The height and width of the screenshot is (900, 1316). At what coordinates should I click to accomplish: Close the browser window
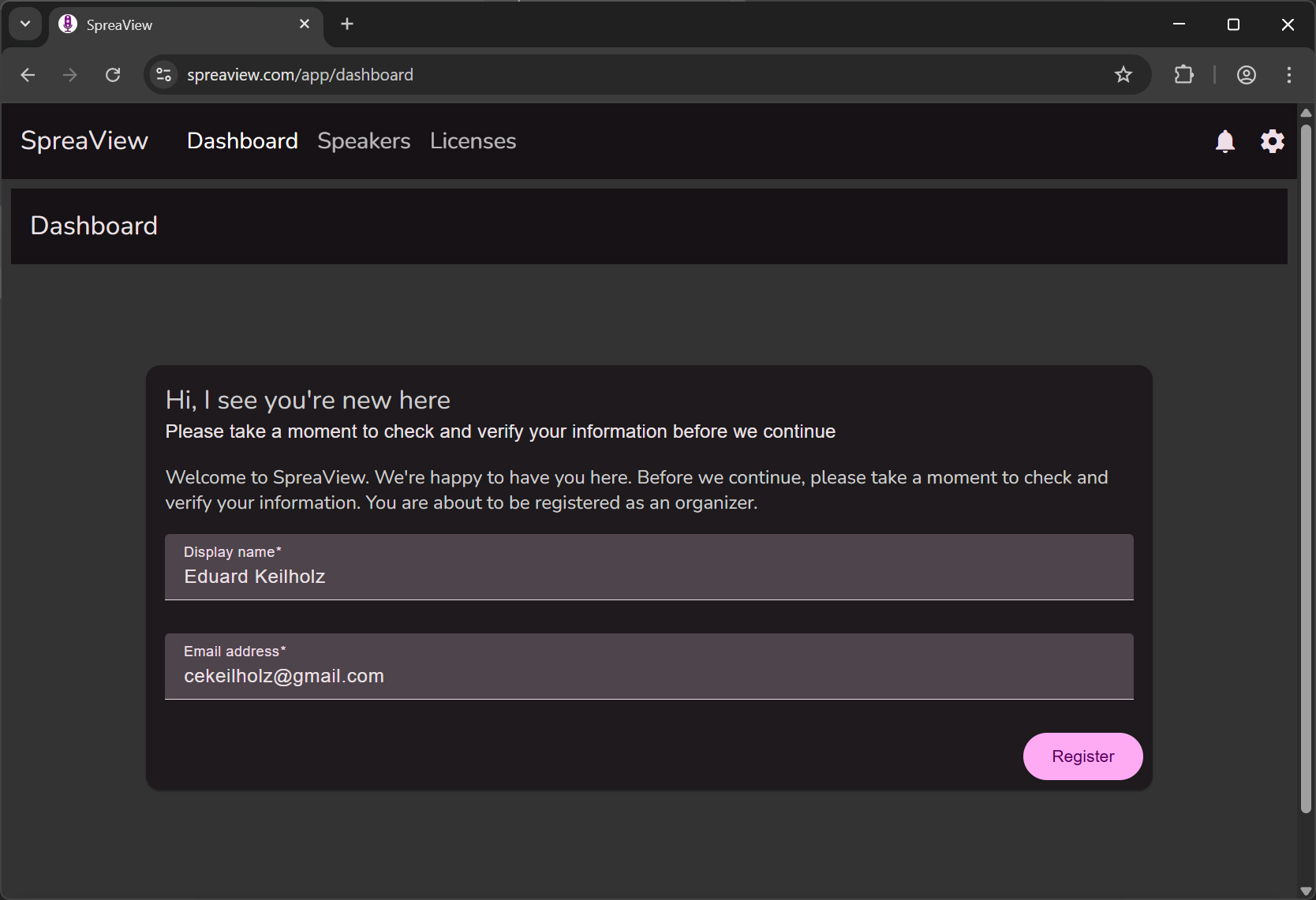(1288, 24)
